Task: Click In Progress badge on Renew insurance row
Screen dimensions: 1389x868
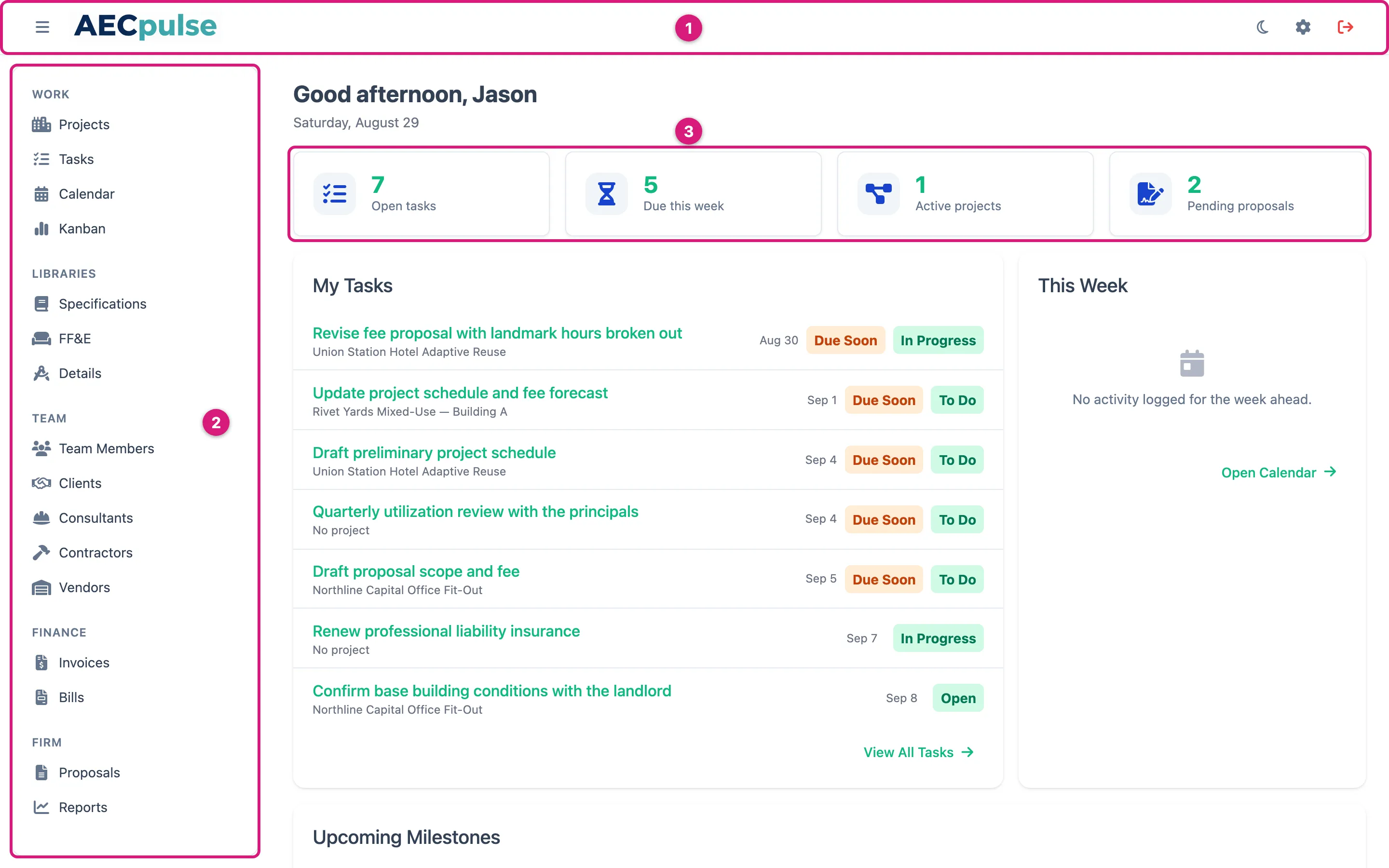Action: 938,638
